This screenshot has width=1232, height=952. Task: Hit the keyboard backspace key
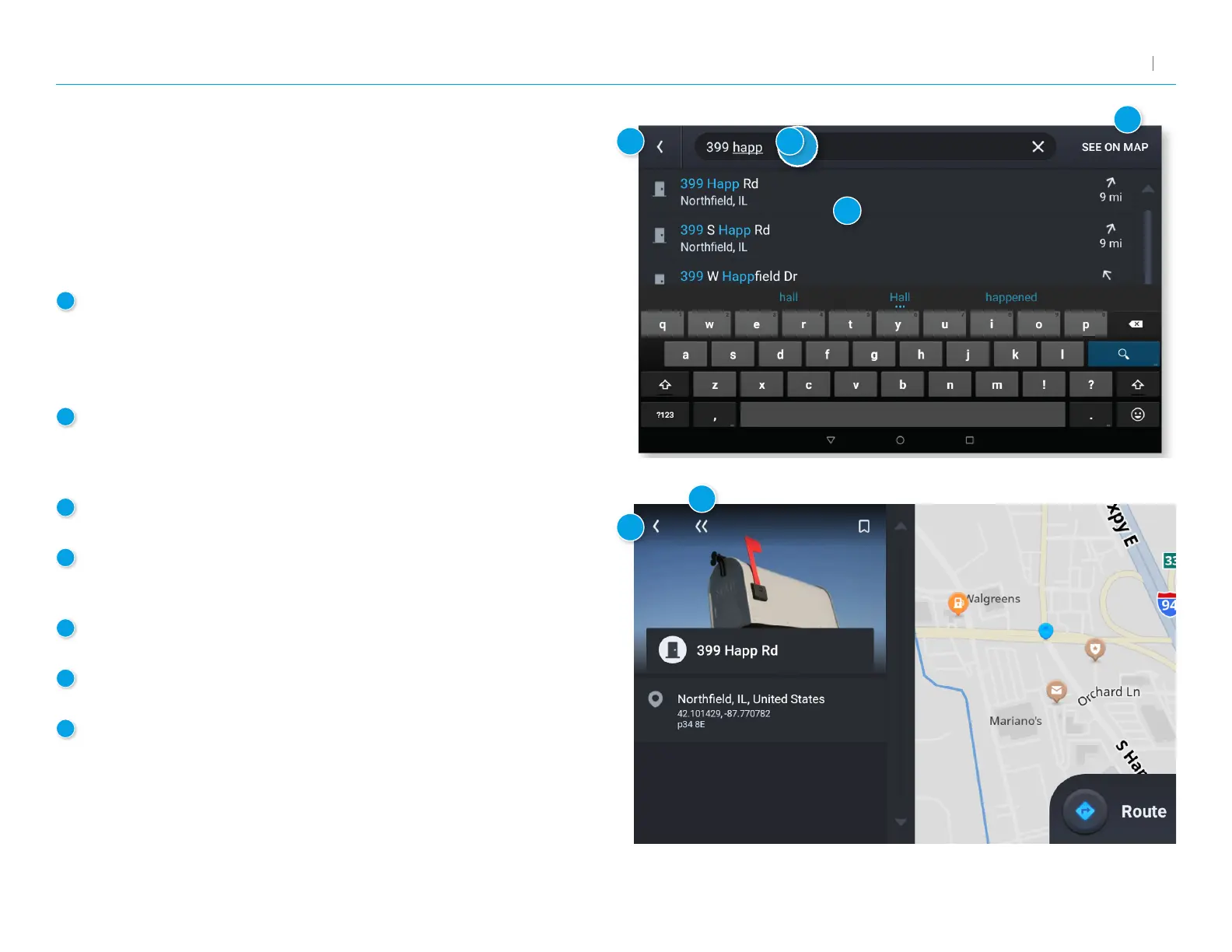tap(1136, 324)
